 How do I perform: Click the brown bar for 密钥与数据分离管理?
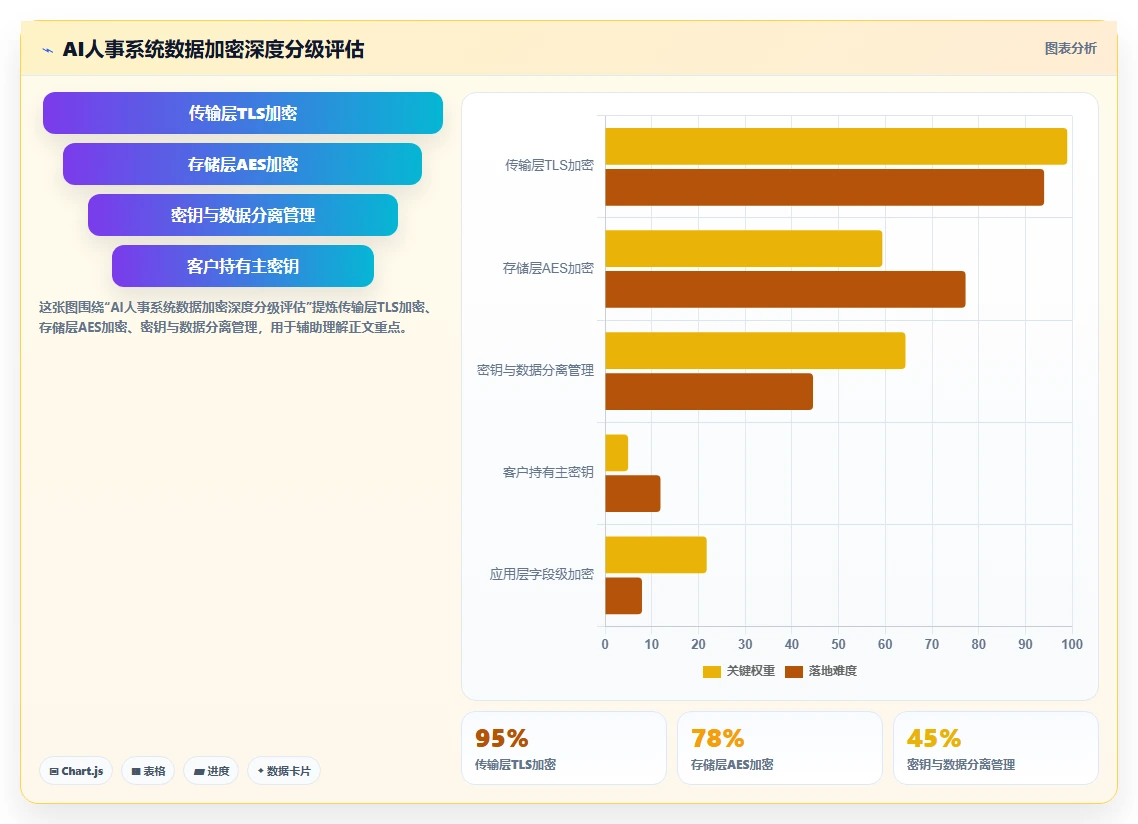pyautogui.click(x=709, y=391)
